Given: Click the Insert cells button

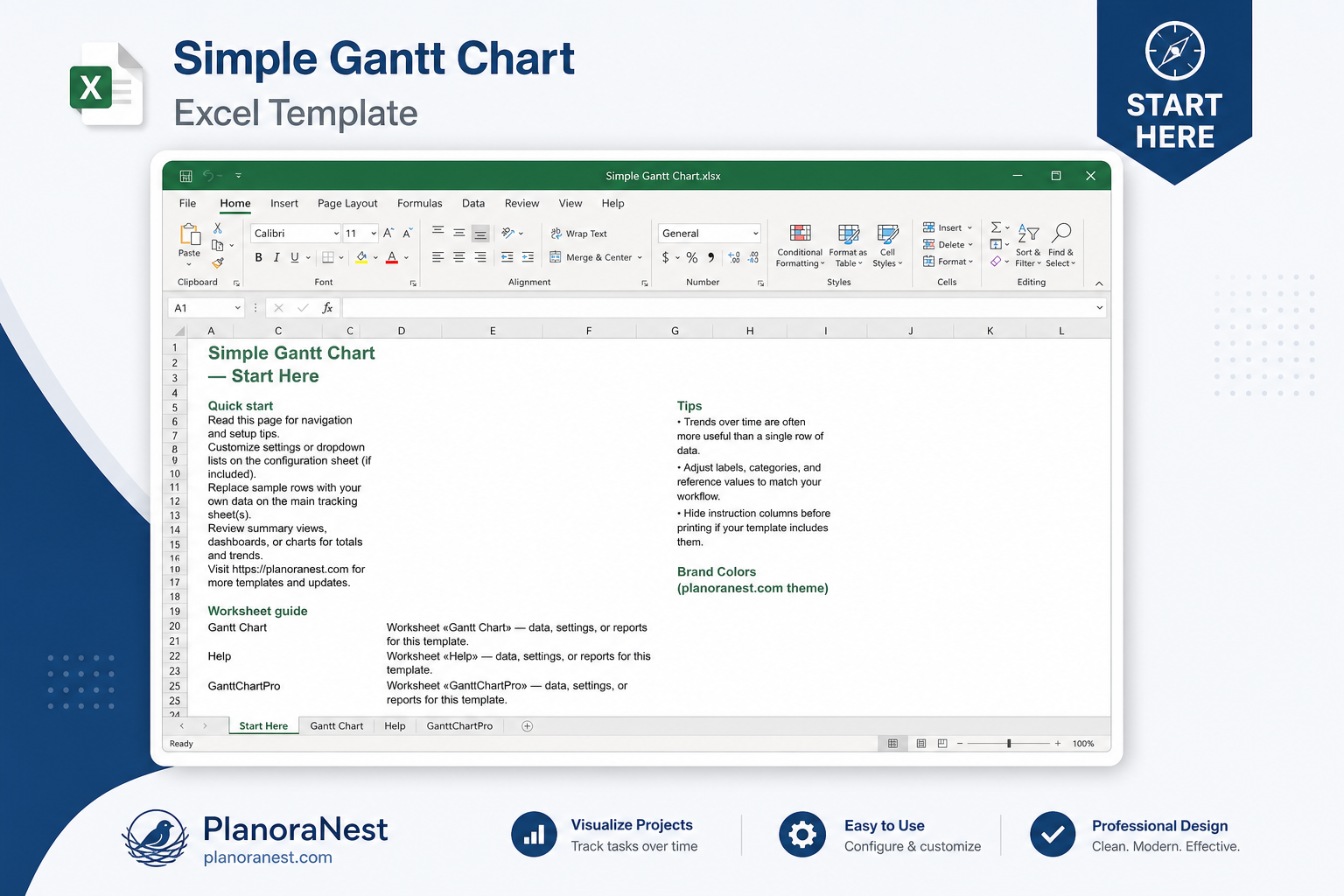Looking at the screenshot, I should pyautogui.click(x=948, y=227).
